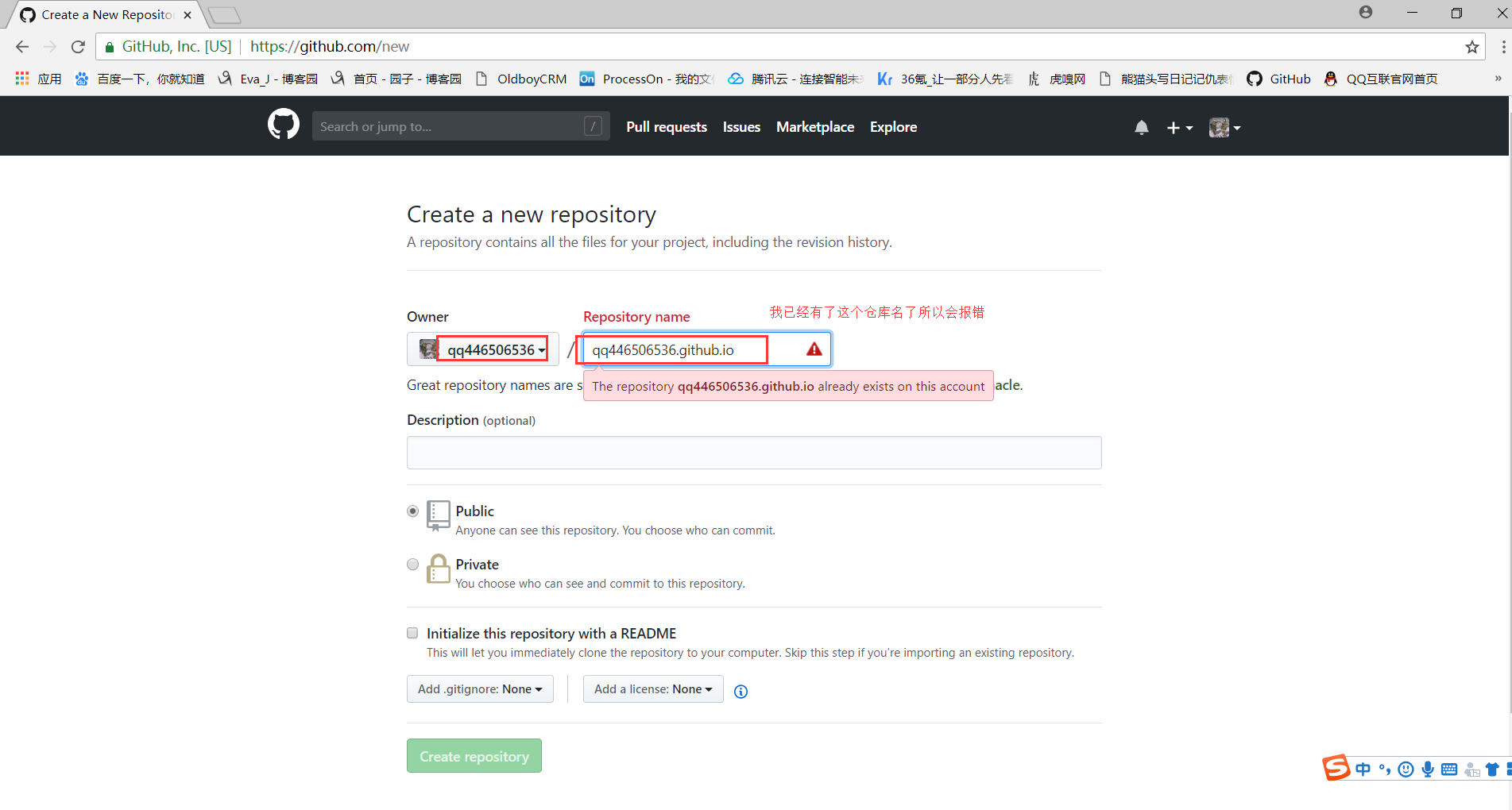Viewport: 1512px width, 810px height.
Task: Open Sogou emoji smiley panel
Action: pos(1406,769)
